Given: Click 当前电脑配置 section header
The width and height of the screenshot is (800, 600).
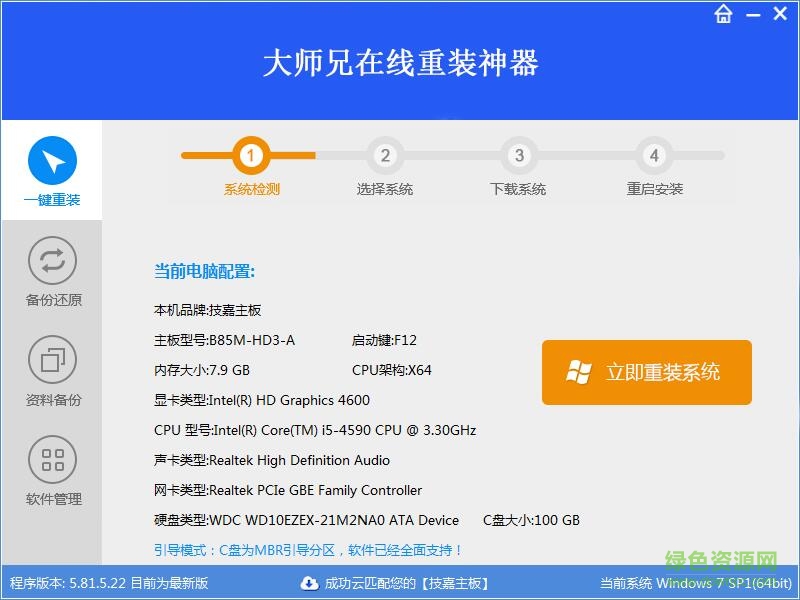Looking at the screenshot, I should [x=204, y=270].
